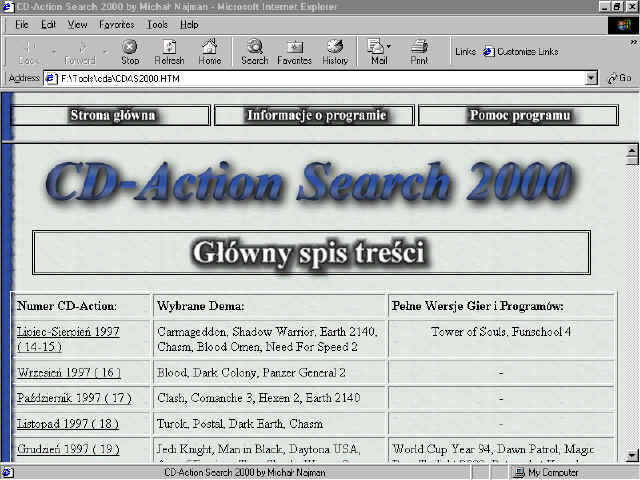This screenshot has width=640, height=480.
Task: Show the History panel icon
Action: 335,51
